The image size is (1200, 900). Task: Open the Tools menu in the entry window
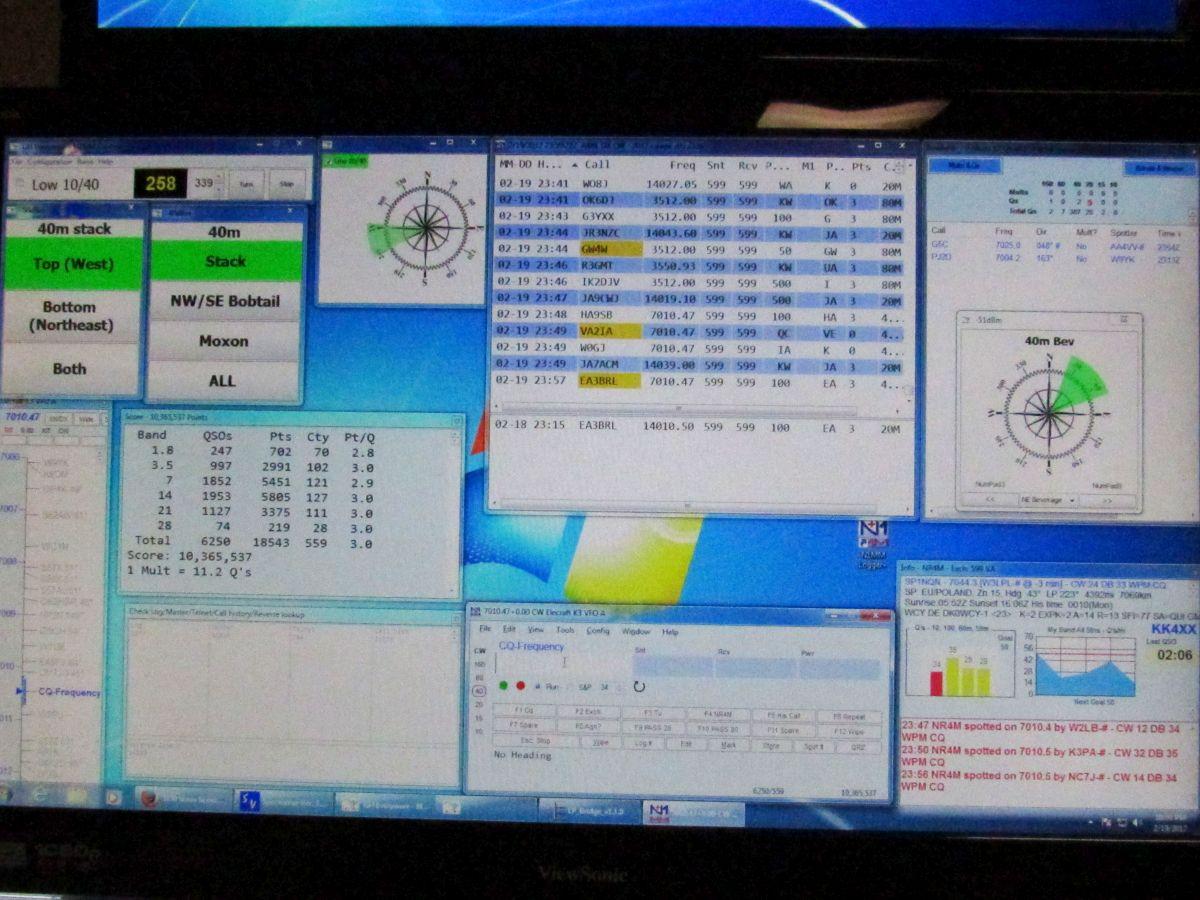[x=565, y=631]
